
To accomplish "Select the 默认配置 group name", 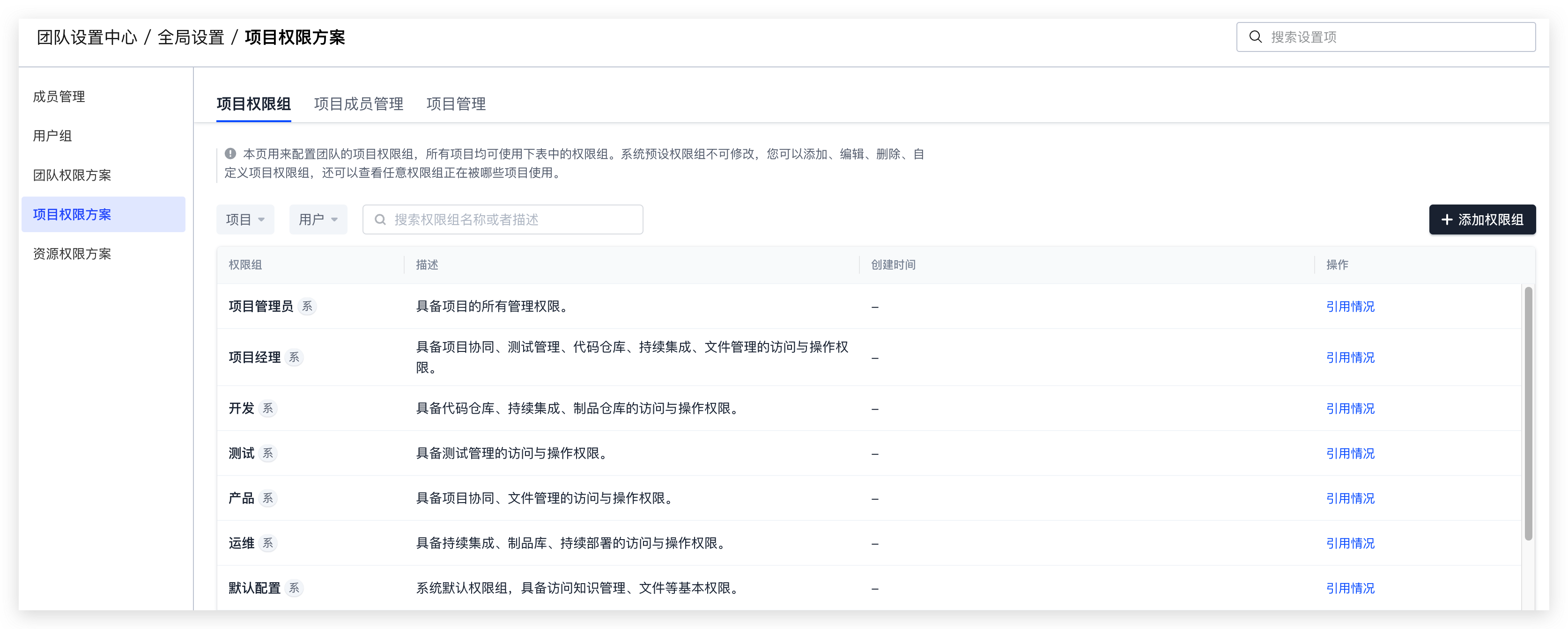I will [254, 589].
